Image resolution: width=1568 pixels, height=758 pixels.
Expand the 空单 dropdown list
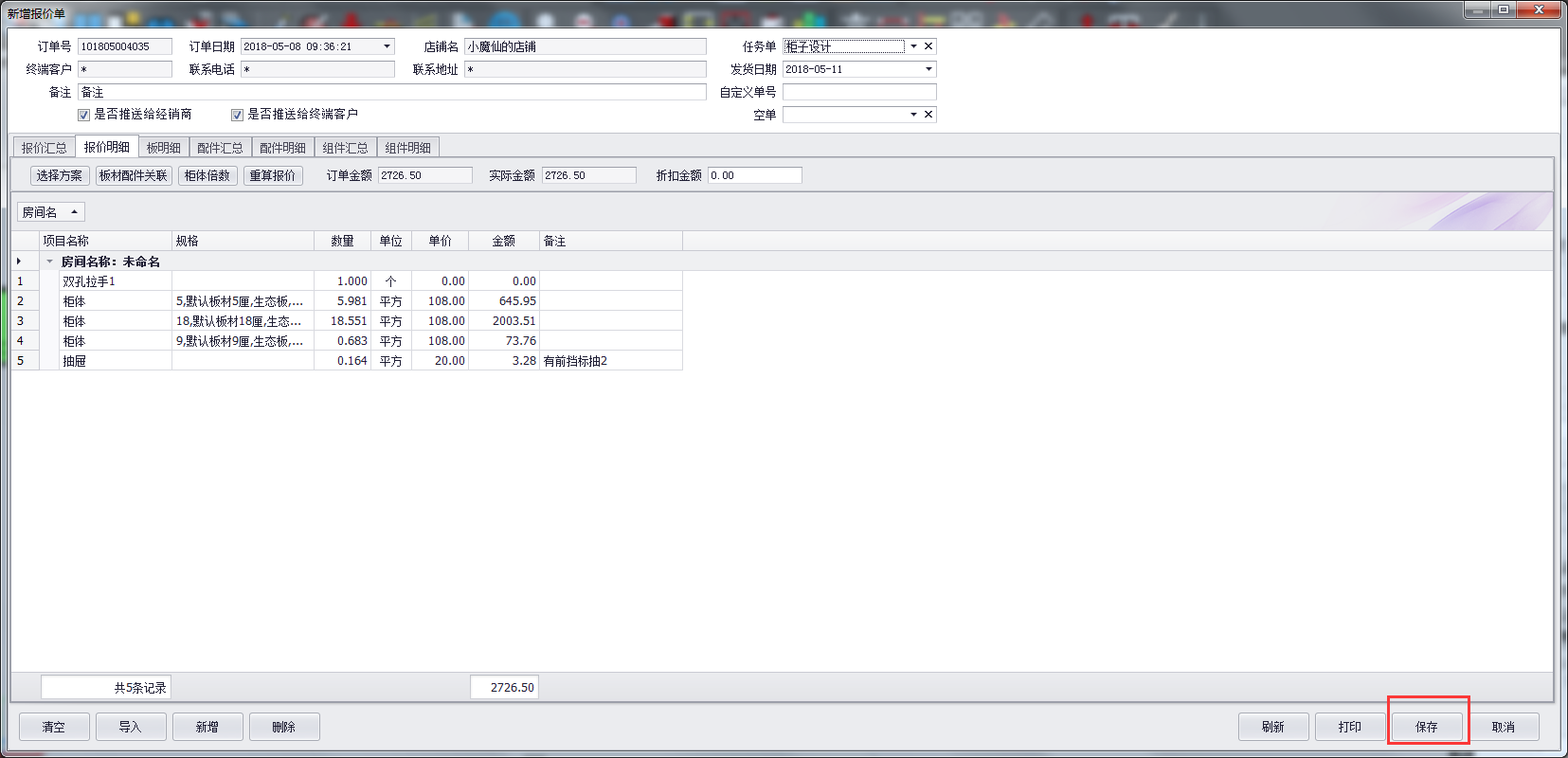tap(913, 115)
